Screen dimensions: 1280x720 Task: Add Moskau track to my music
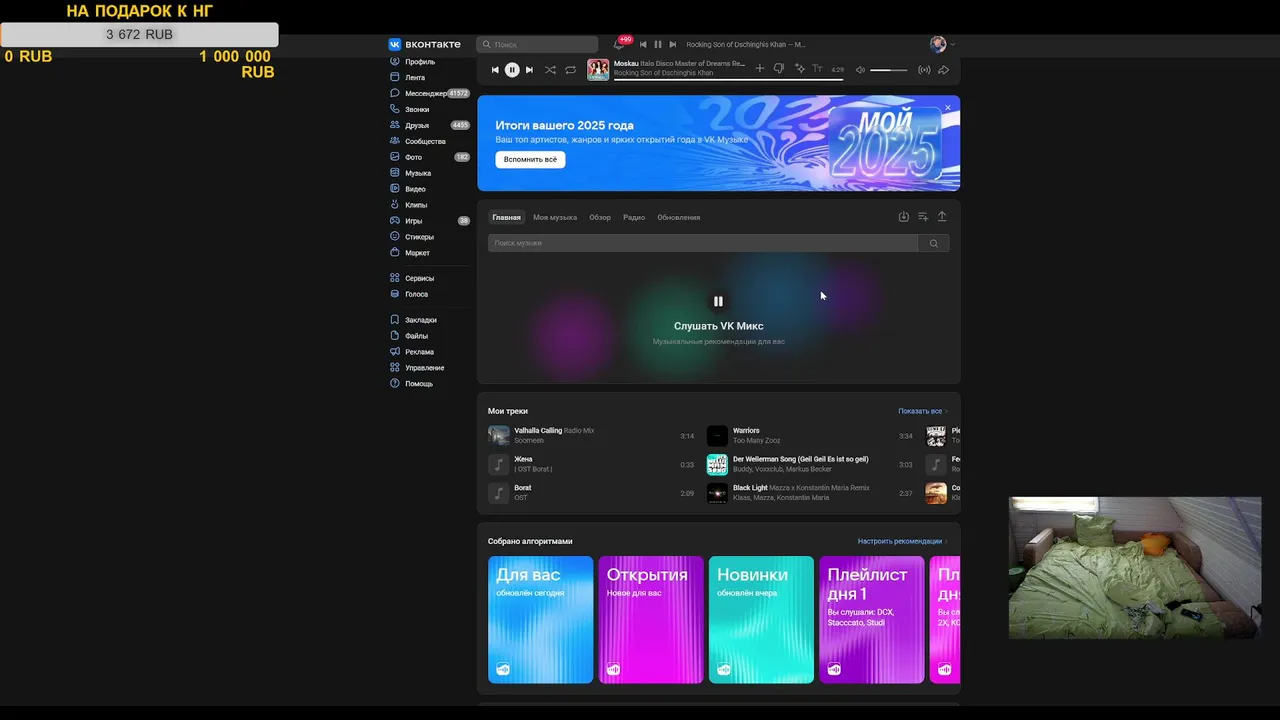(759, 69)
